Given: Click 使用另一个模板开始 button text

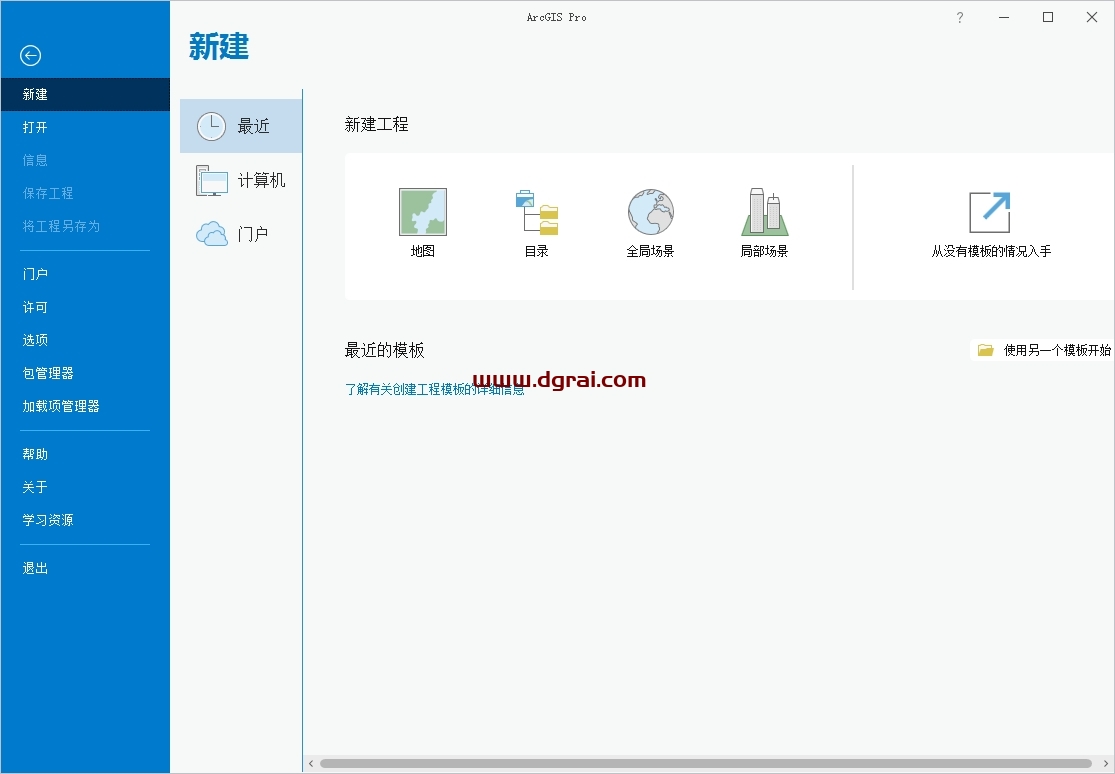Looking at the screenshot, I should (x=1057, y=350).
